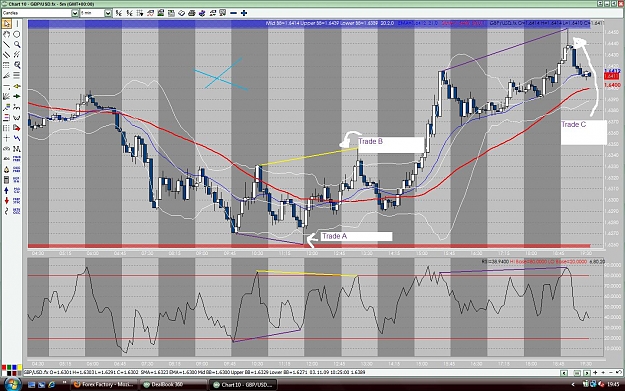Pick the blue color swatch
Viewport: 625px width, 391px height.
click(14, 367)
